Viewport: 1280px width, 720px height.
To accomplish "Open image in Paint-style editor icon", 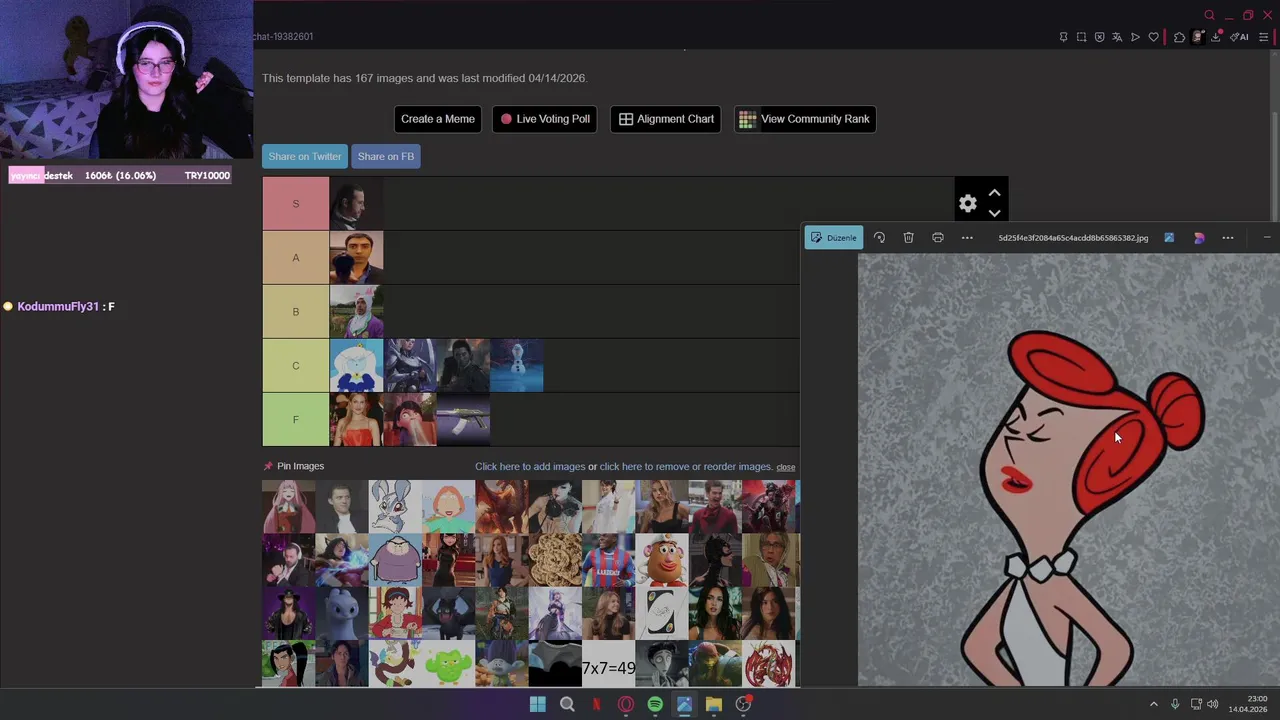I will point(1169,238).
